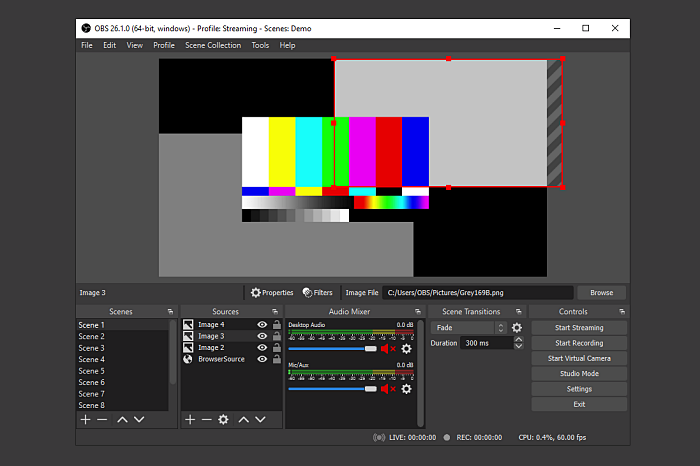Open Mic/Aux audio settings gear
The width and height of the screenshot is (700, 466).
click(x=406, y=389)
